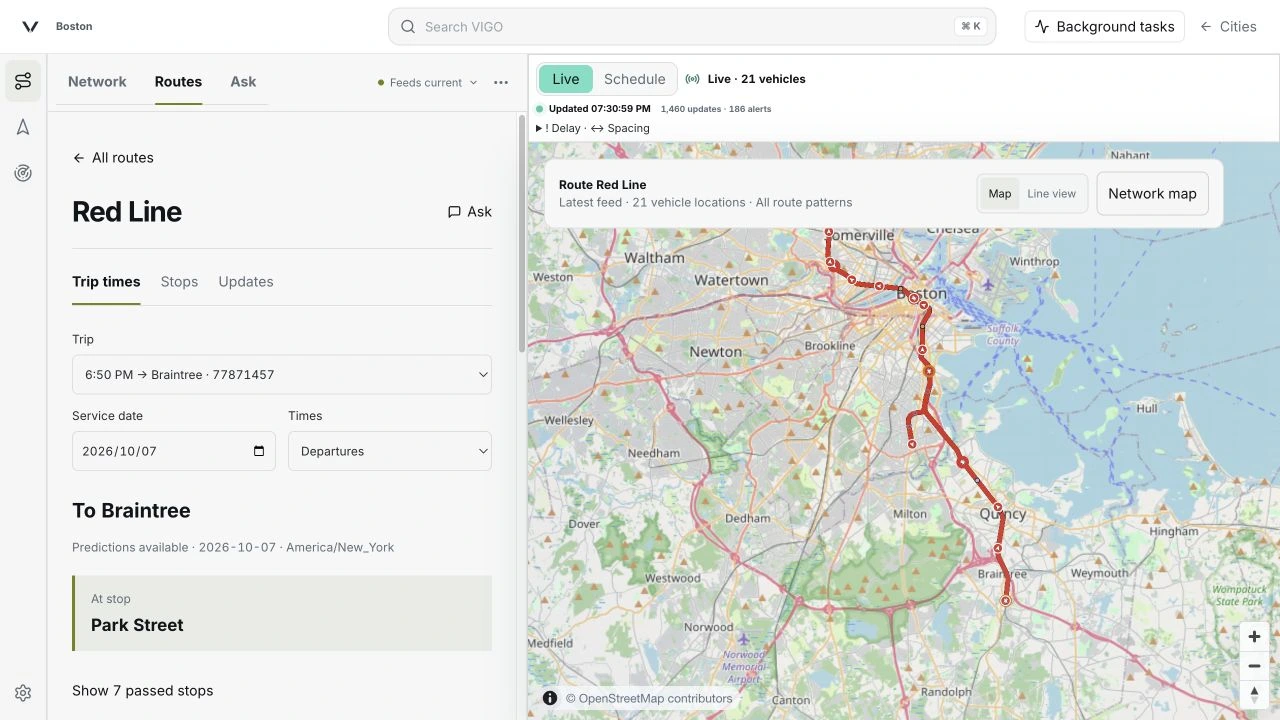The width and height of the screenshot is (1280, 720).
Task: Click the Service date input field
Action: [174, 451]
